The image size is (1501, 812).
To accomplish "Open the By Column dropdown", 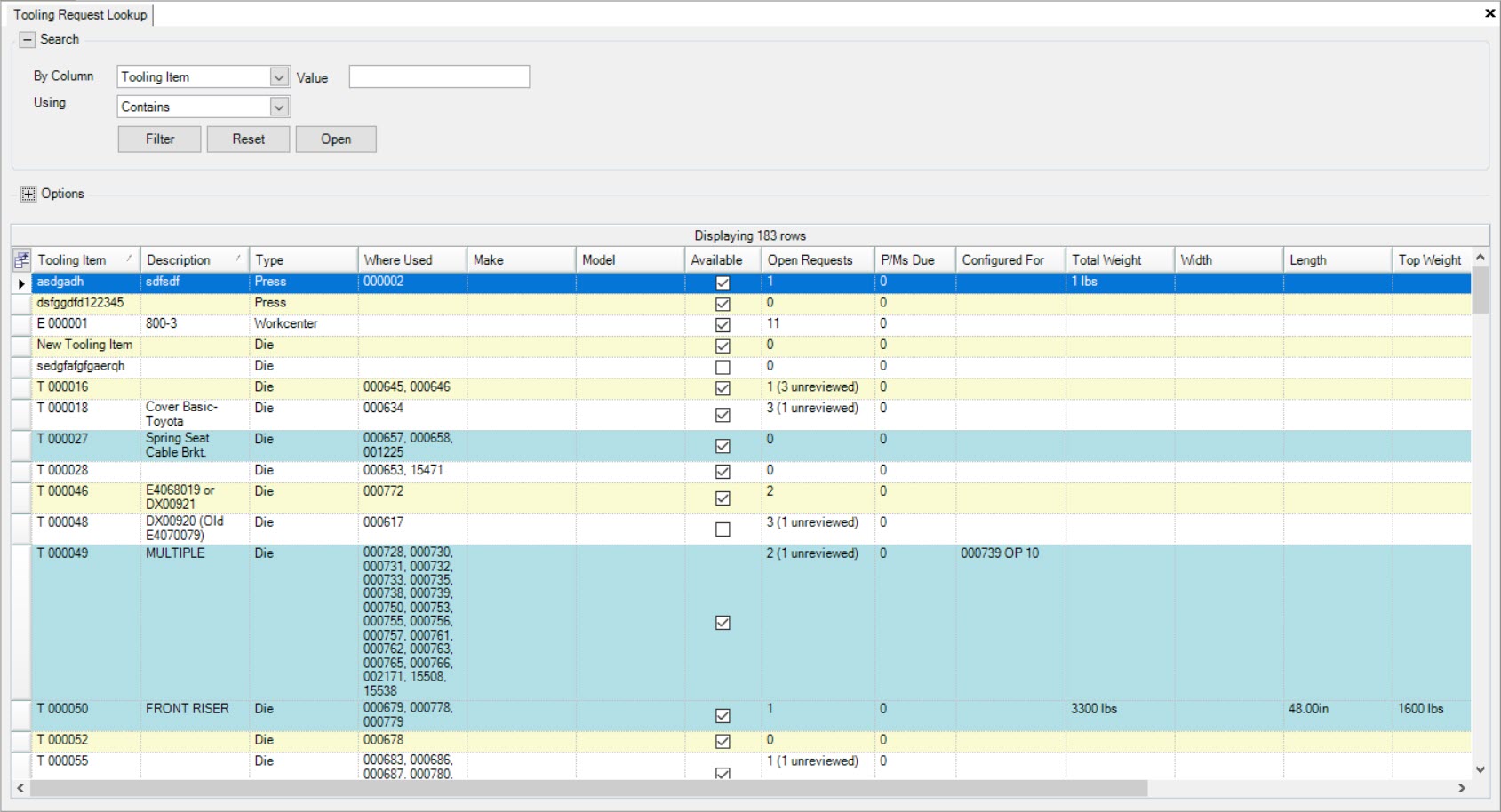I will point(279,77).
